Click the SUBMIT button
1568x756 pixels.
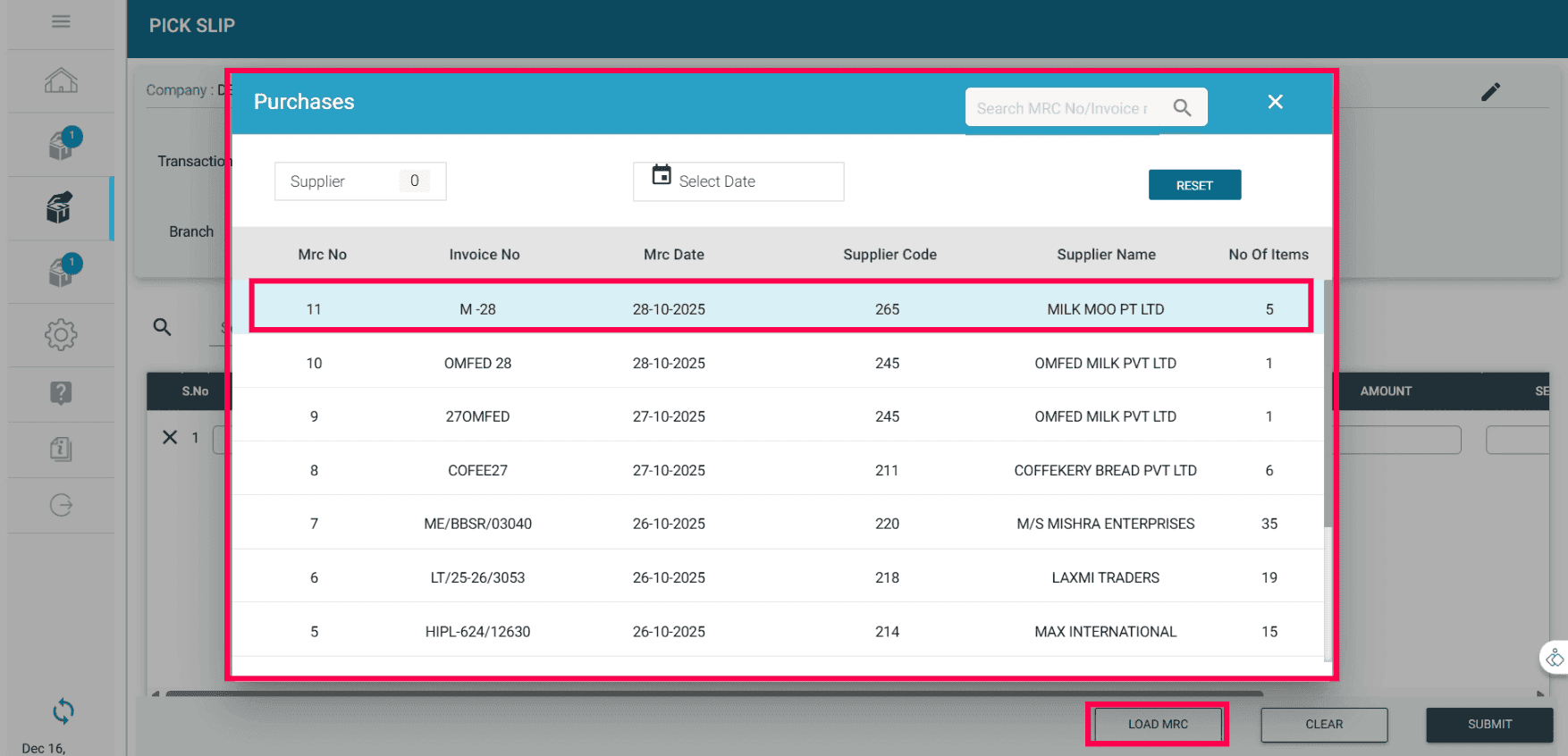pos(1489,725)
